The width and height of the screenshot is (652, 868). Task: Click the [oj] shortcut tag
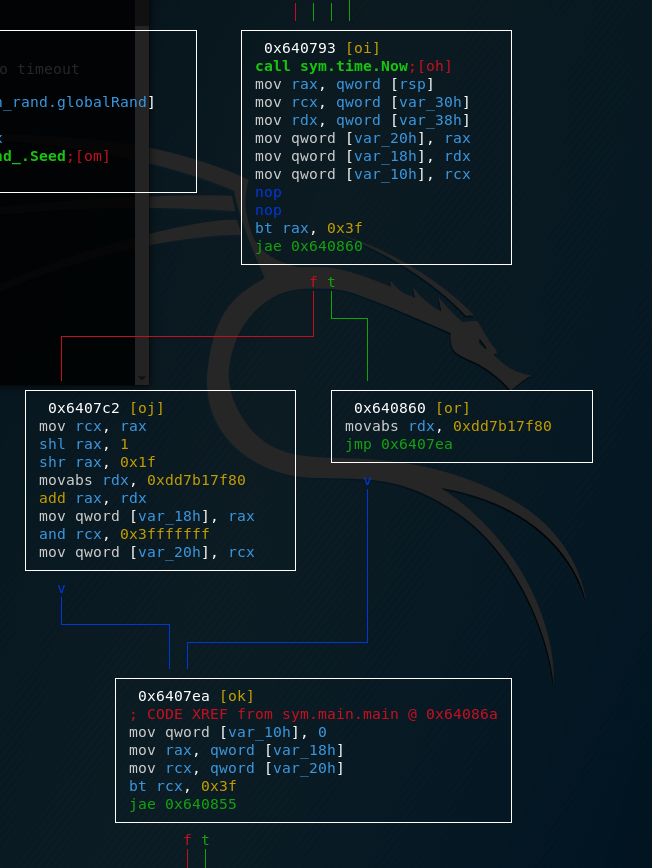[147, 409]
